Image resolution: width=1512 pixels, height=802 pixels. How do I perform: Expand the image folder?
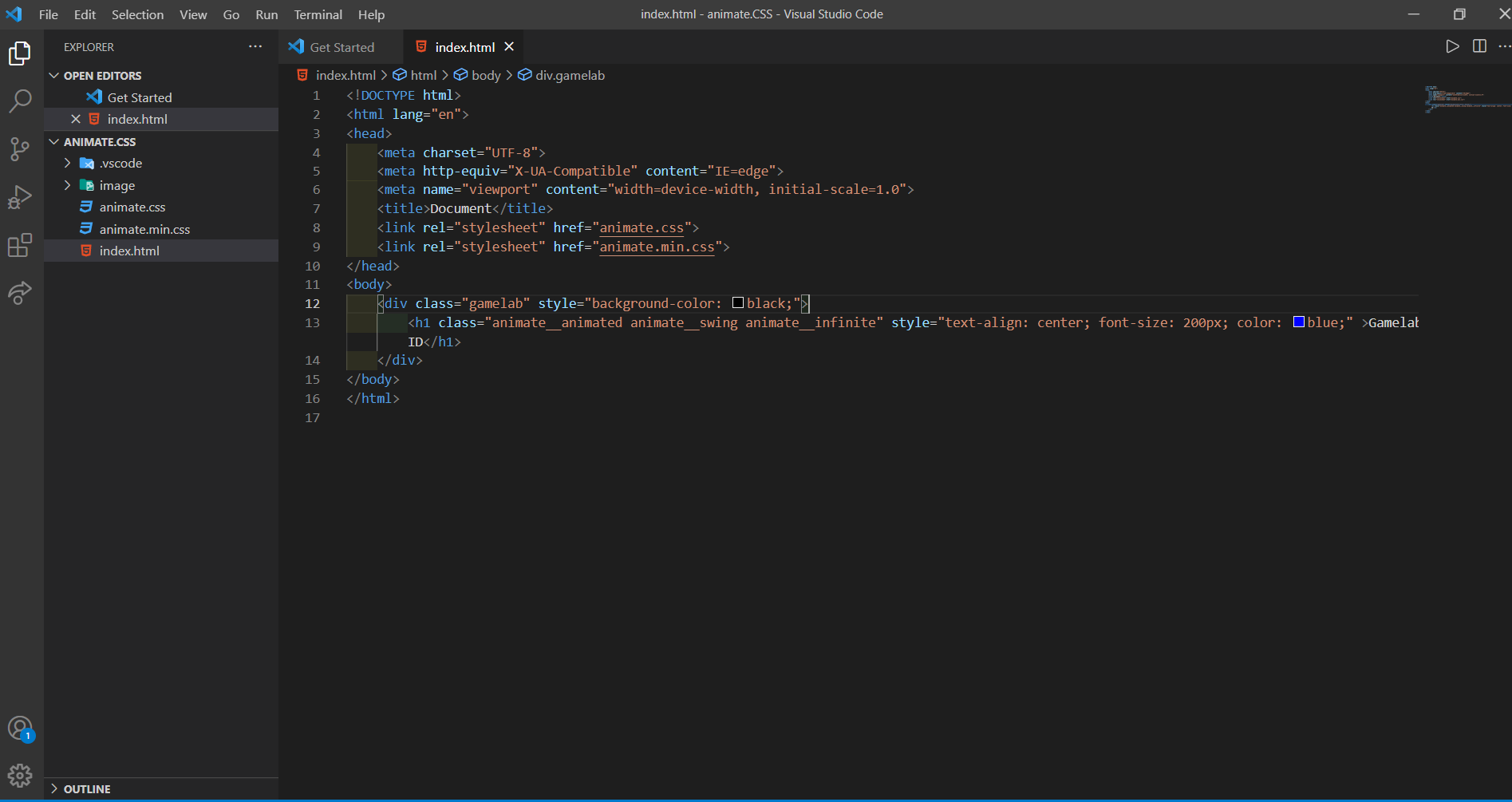click(68, 185)
